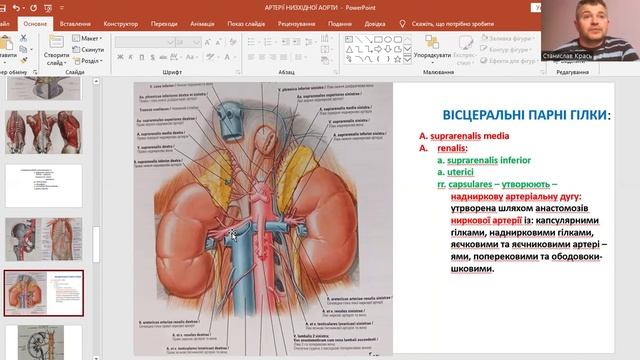This screenshot has width=640, height=360.
Task: Select the block Down Arrow shape
Action: (388, 49)
